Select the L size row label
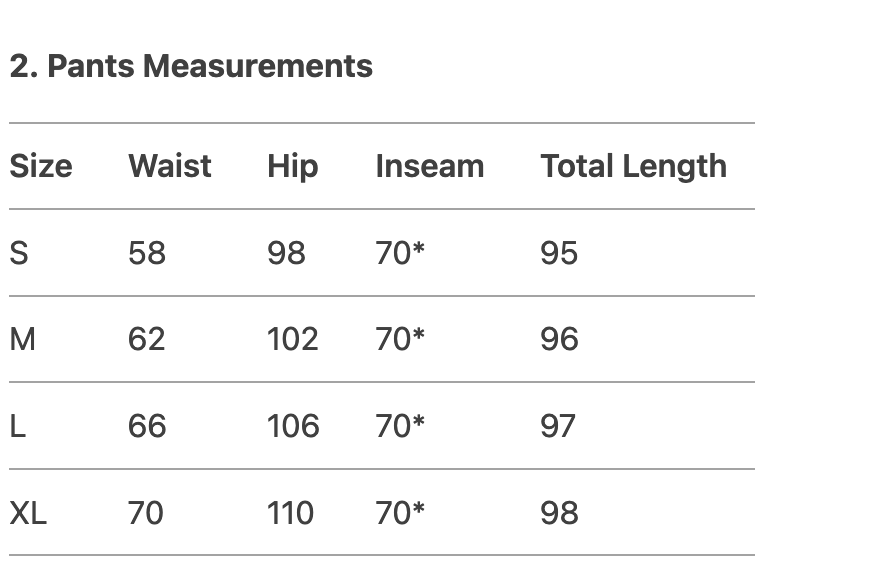Viewport: 876px width, 578px height. [x=17, y=426]
